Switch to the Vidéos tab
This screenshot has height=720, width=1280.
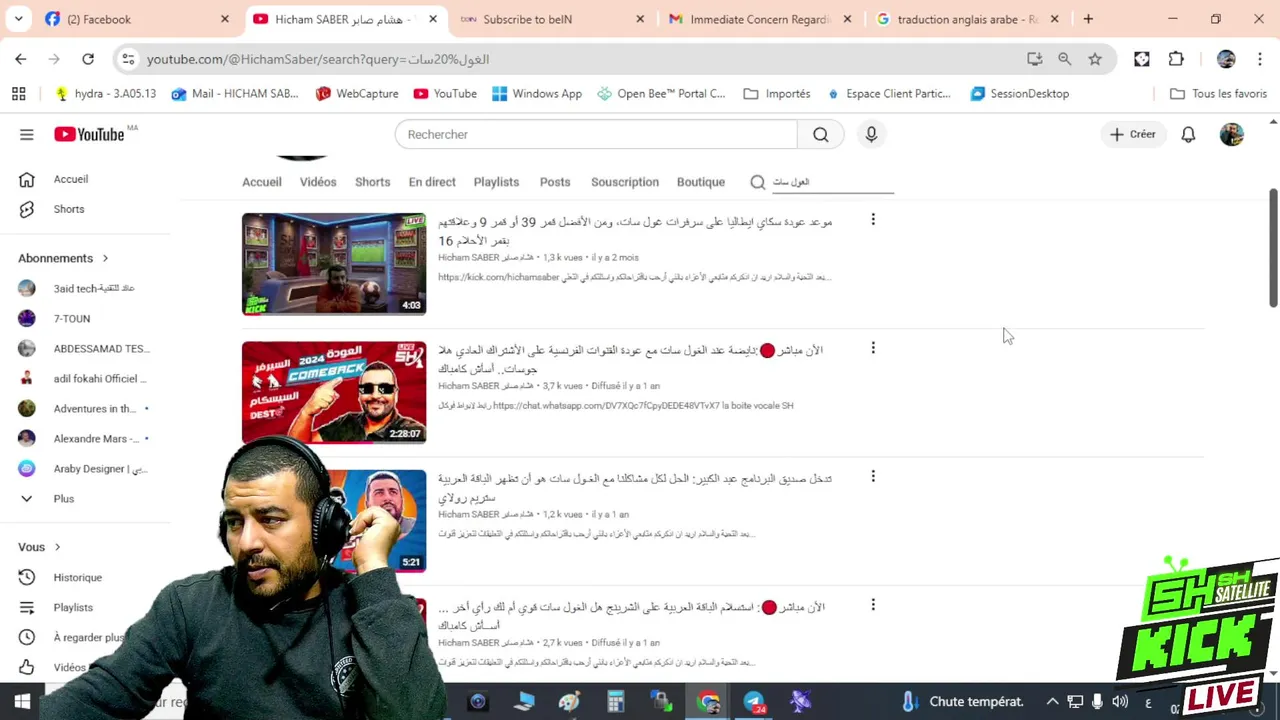[318, 182]
